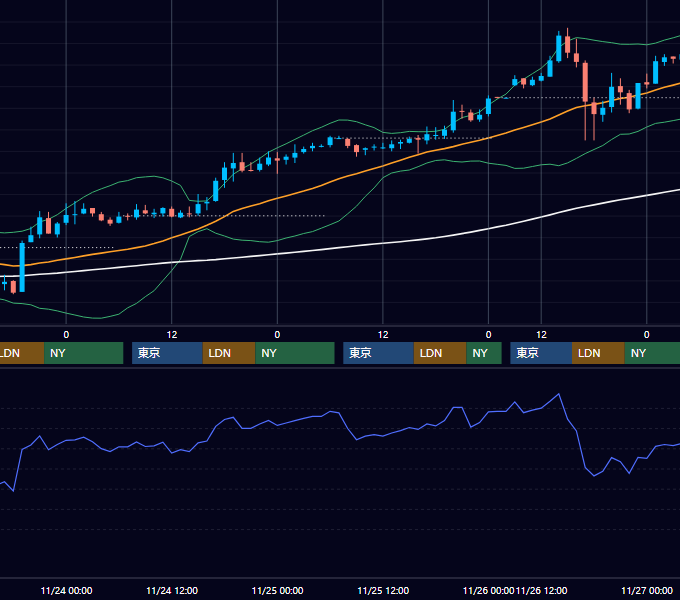The height and width of the screenshot is (600, 680).
Task: Select the 東京 session block covering 11/24 12:00
Action: coord(167,353)
